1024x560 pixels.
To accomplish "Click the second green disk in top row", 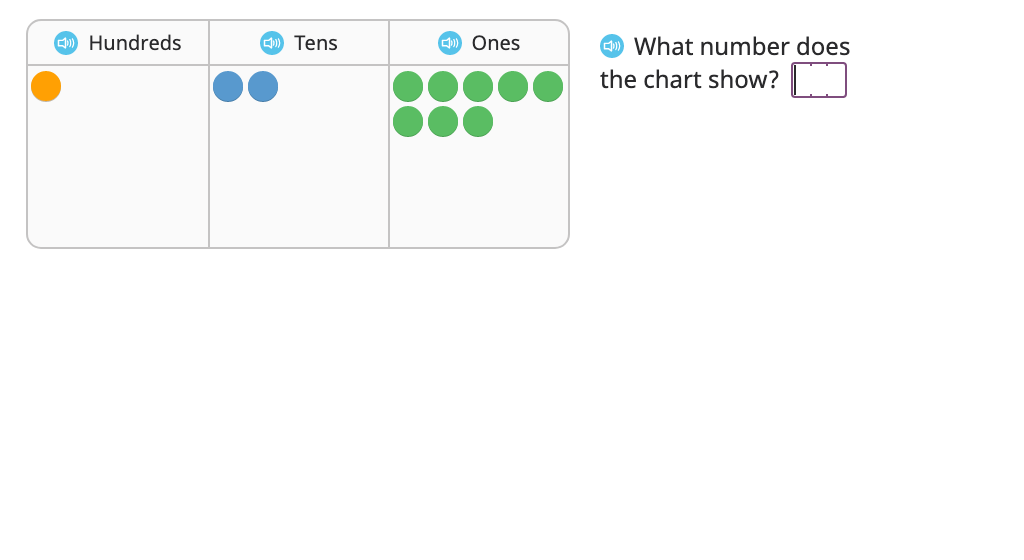I will pos(443,87).
